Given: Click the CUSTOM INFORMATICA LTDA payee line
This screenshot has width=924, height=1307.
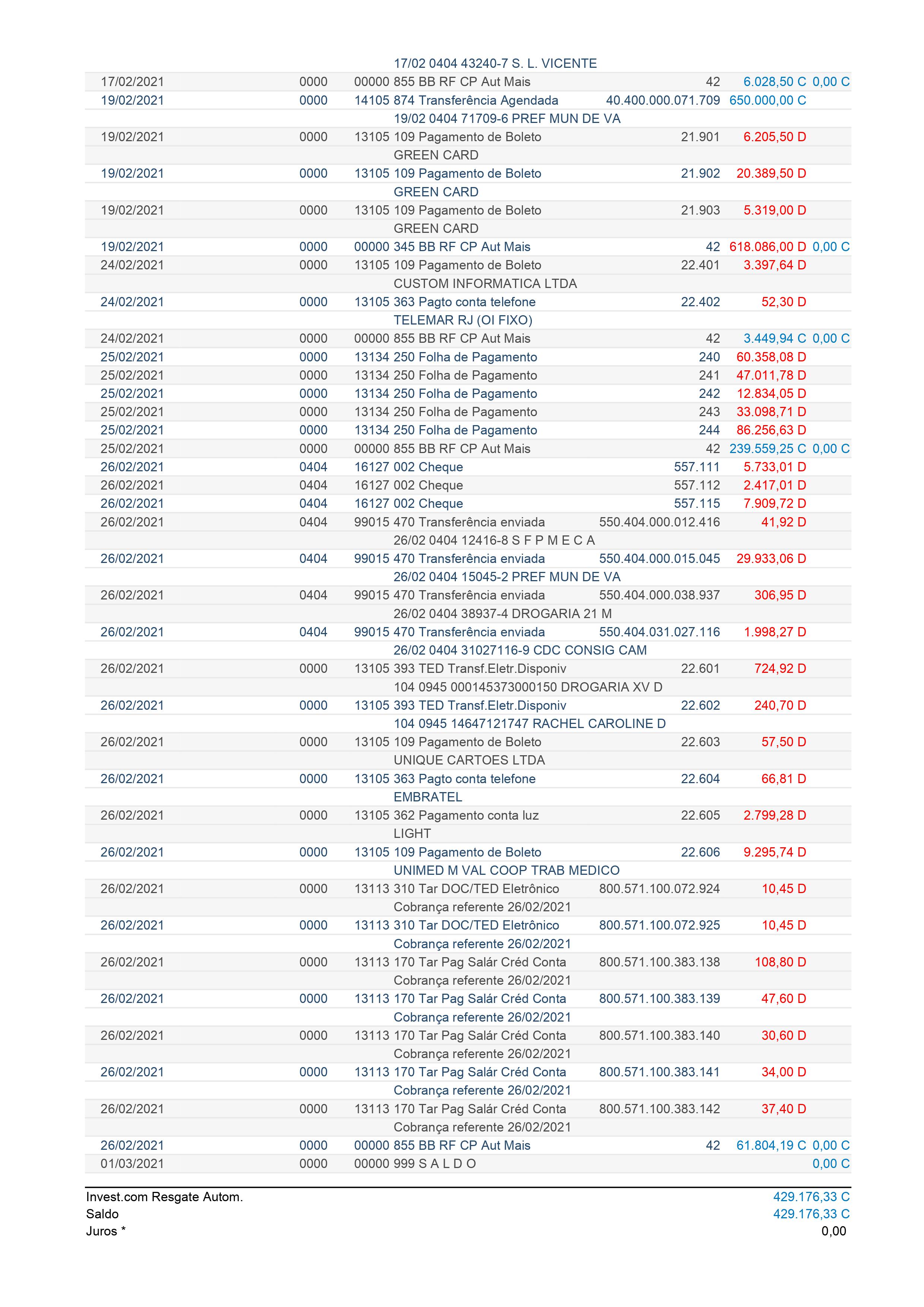Looking at the screenshot, I should coord(485,284).
